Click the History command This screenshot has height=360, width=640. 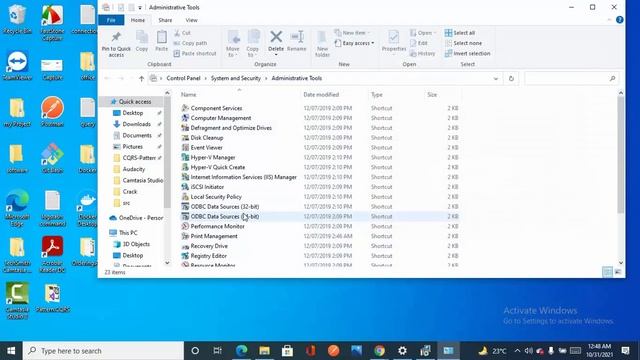(x=423, y=53)
